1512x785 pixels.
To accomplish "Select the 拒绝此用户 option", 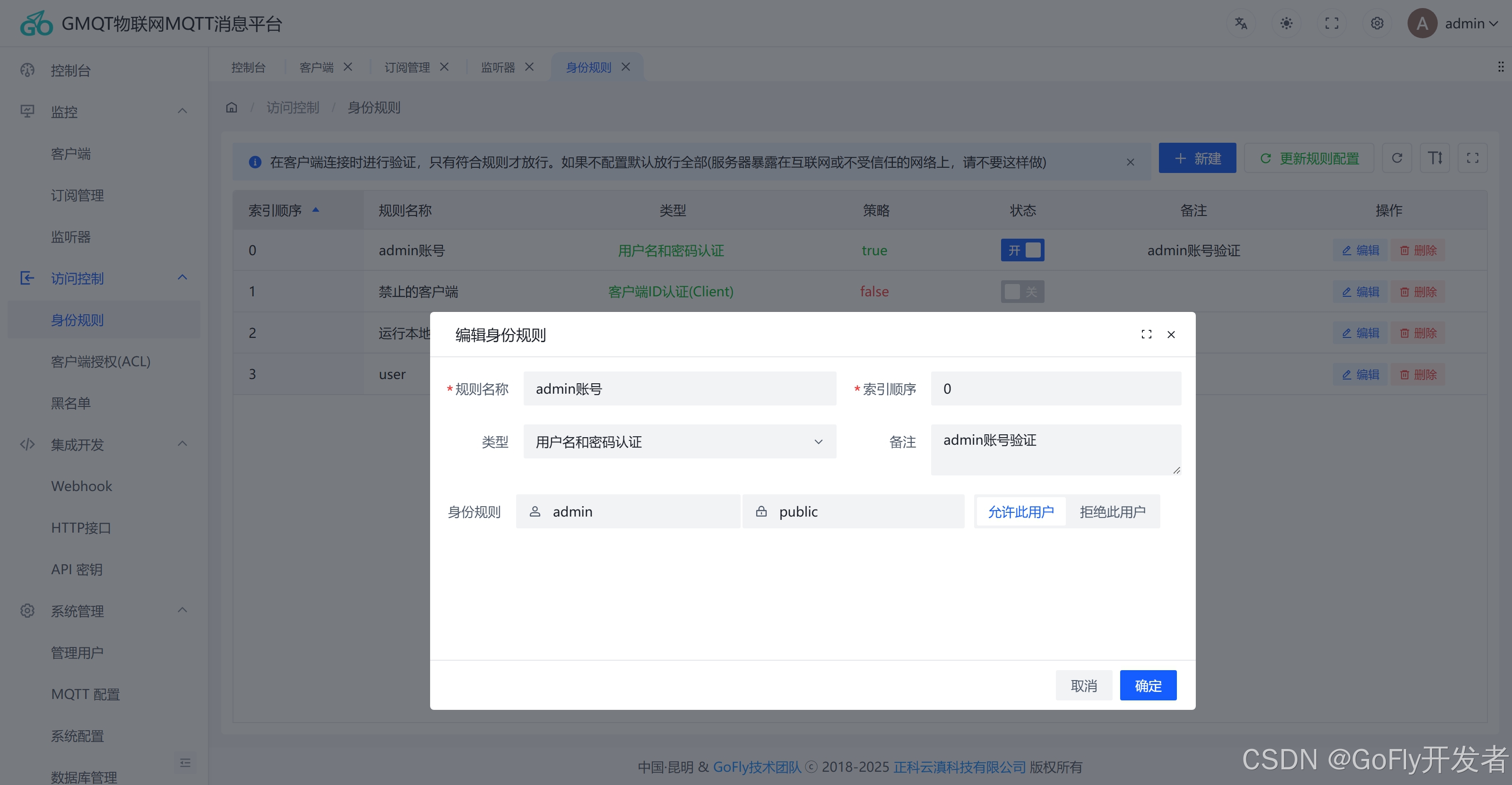I will click(1112, 512).
